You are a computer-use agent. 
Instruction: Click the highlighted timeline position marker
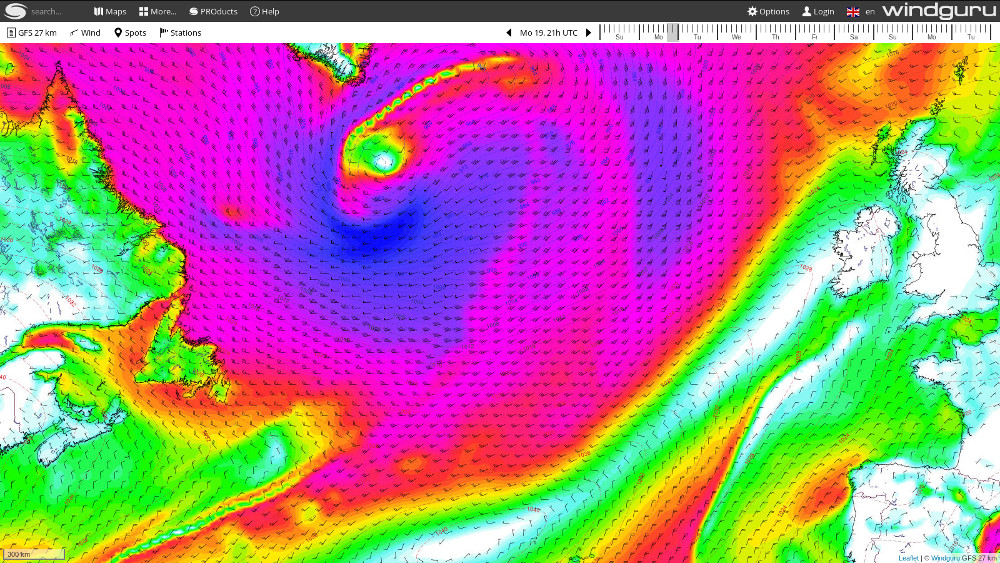click(x=673, y=32)
